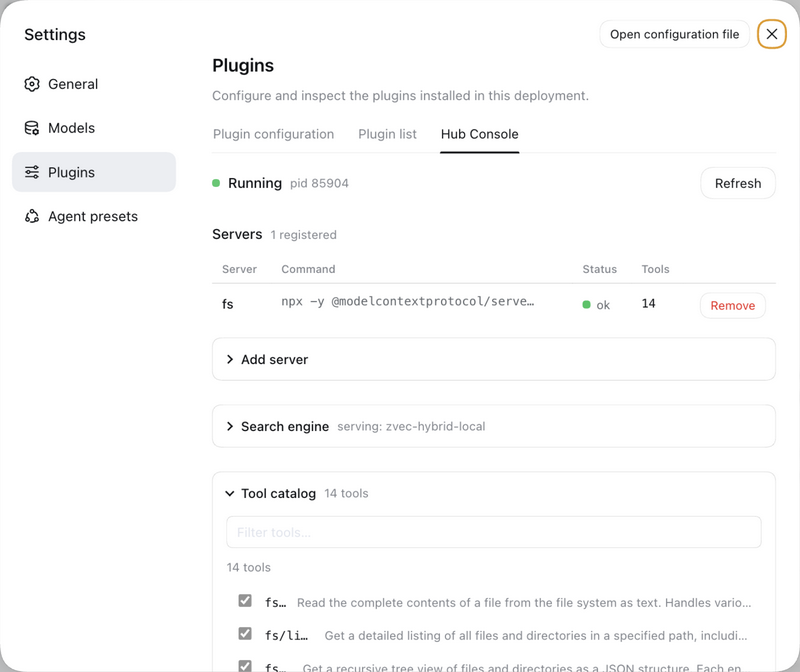Open General settings section

tap(94, 84)
